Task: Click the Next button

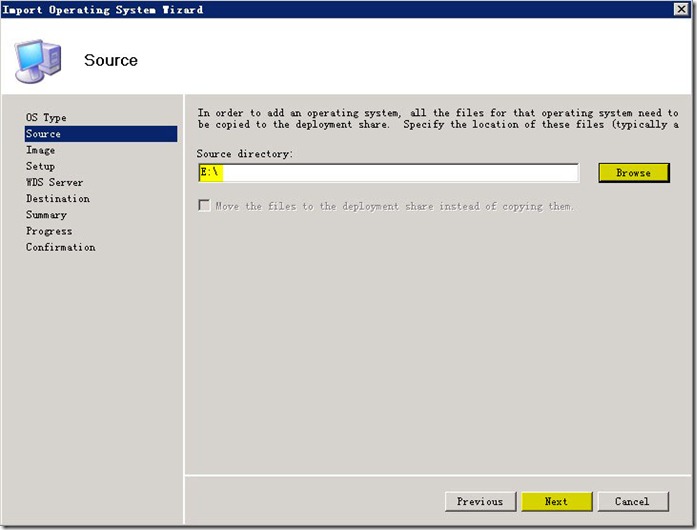Action: pyautogui.click(x=557, y=502)
